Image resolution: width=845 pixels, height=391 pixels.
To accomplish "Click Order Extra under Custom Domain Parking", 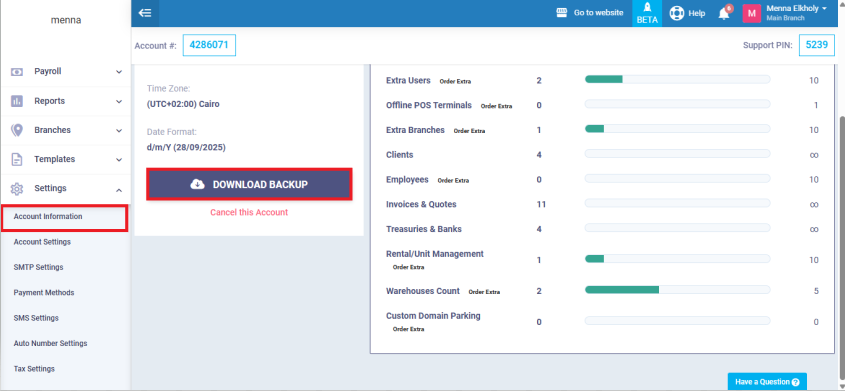I will tap(408, 329).
